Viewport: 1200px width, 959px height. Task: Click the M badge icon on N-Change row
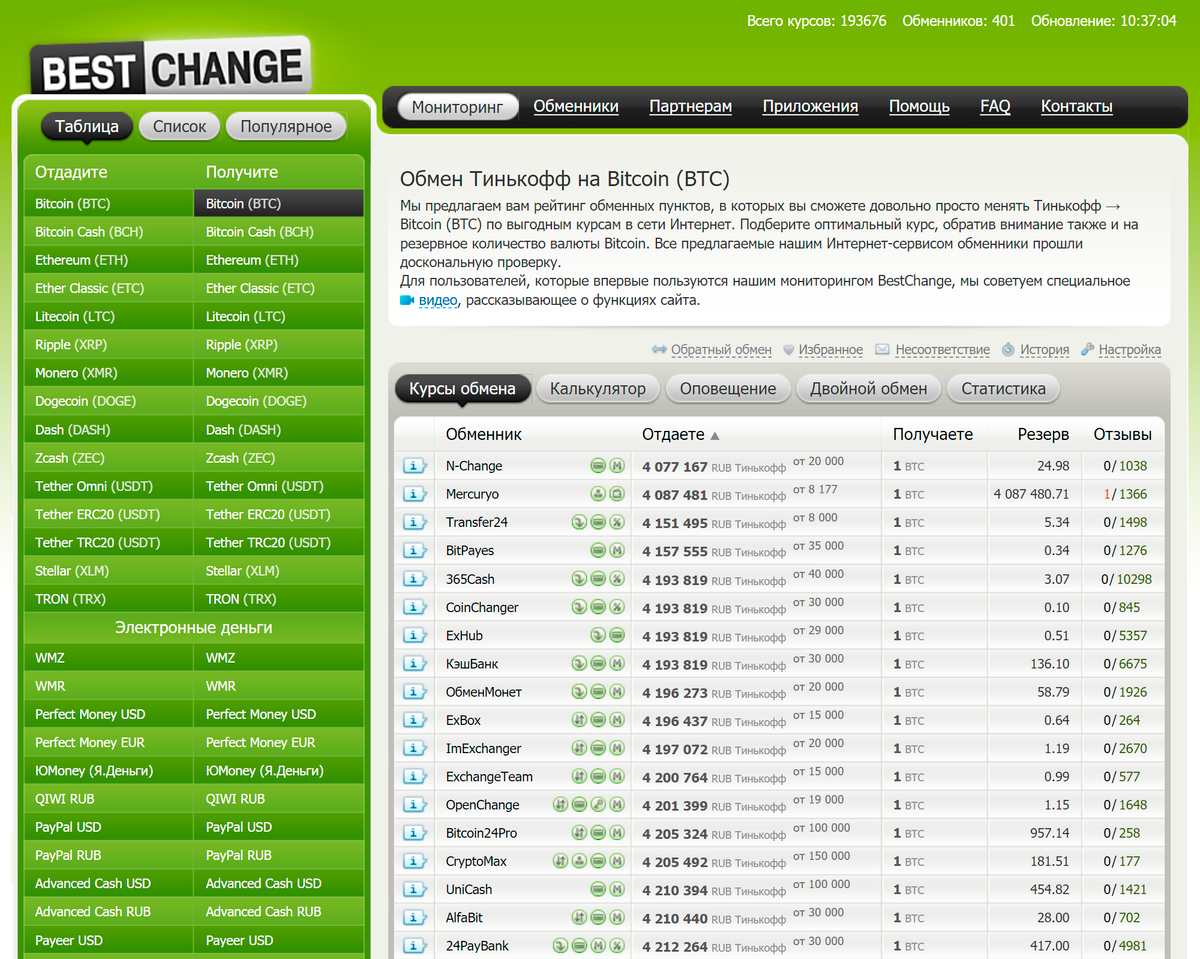tap(617, 466)
